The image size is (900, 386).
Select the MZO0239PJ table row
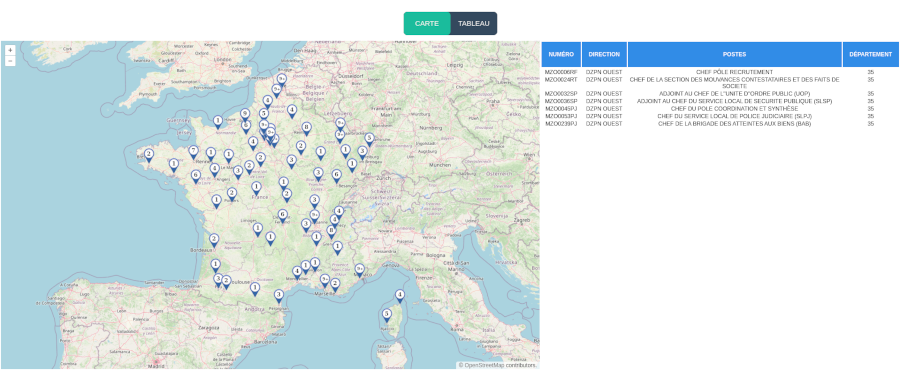719,123
